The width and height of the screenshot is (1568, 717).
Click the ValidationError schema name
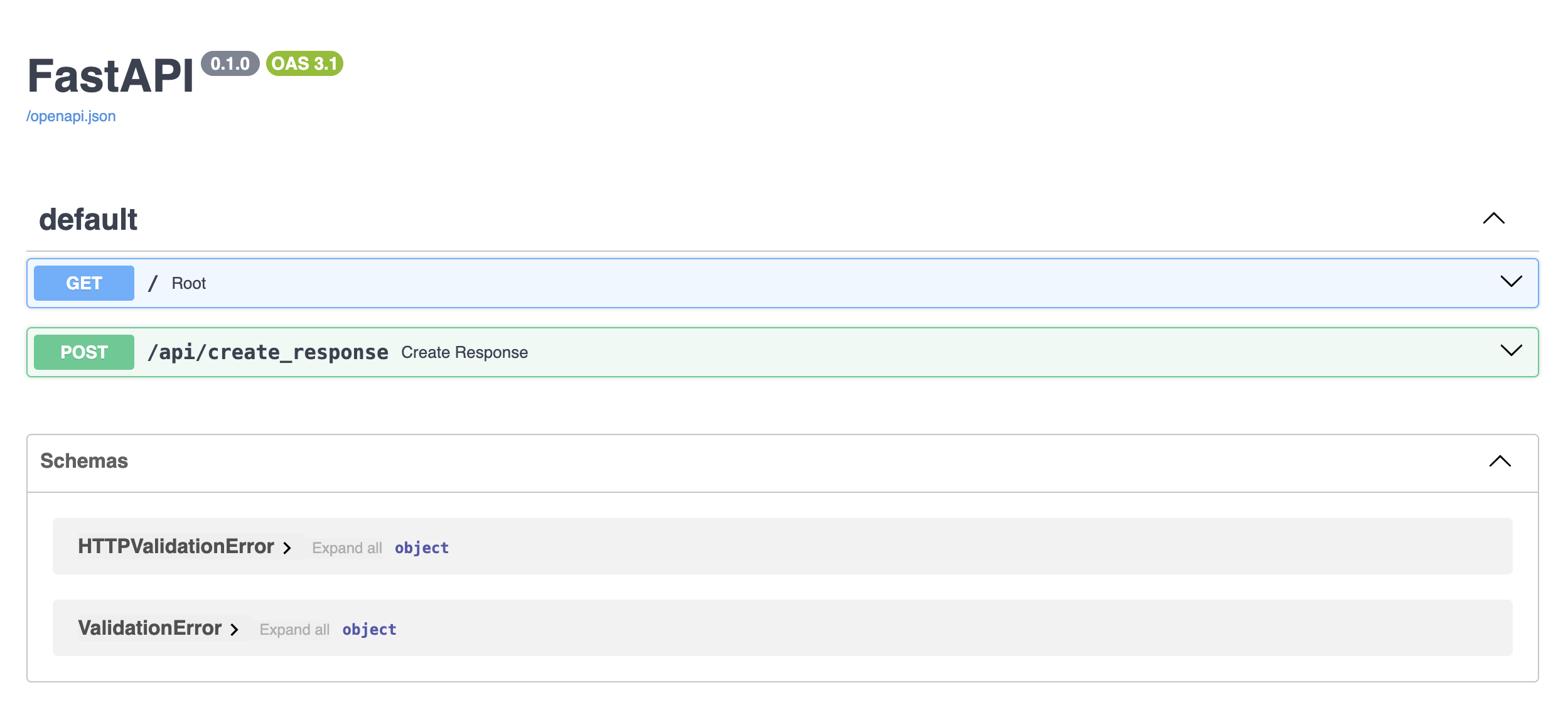(x=150, y=628)
